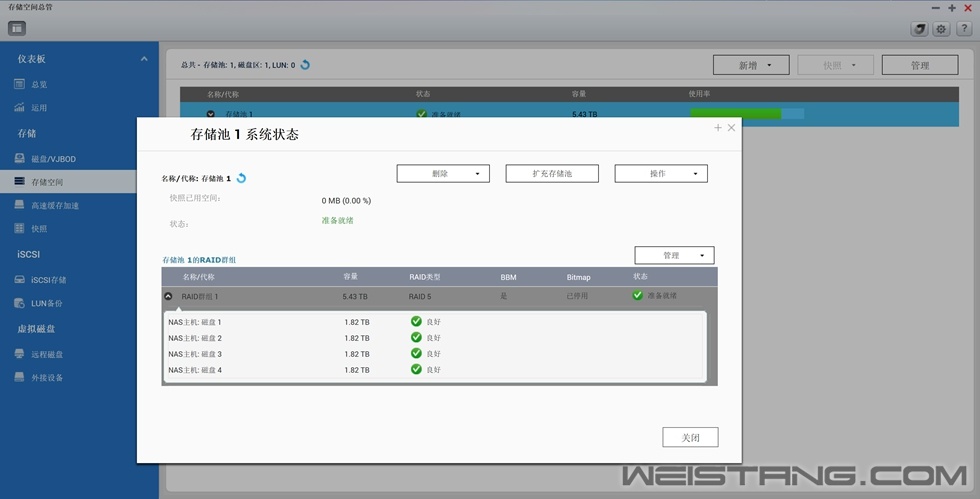
Task: Collapse the RAID群组 1 row
Action: coord(168,296)
